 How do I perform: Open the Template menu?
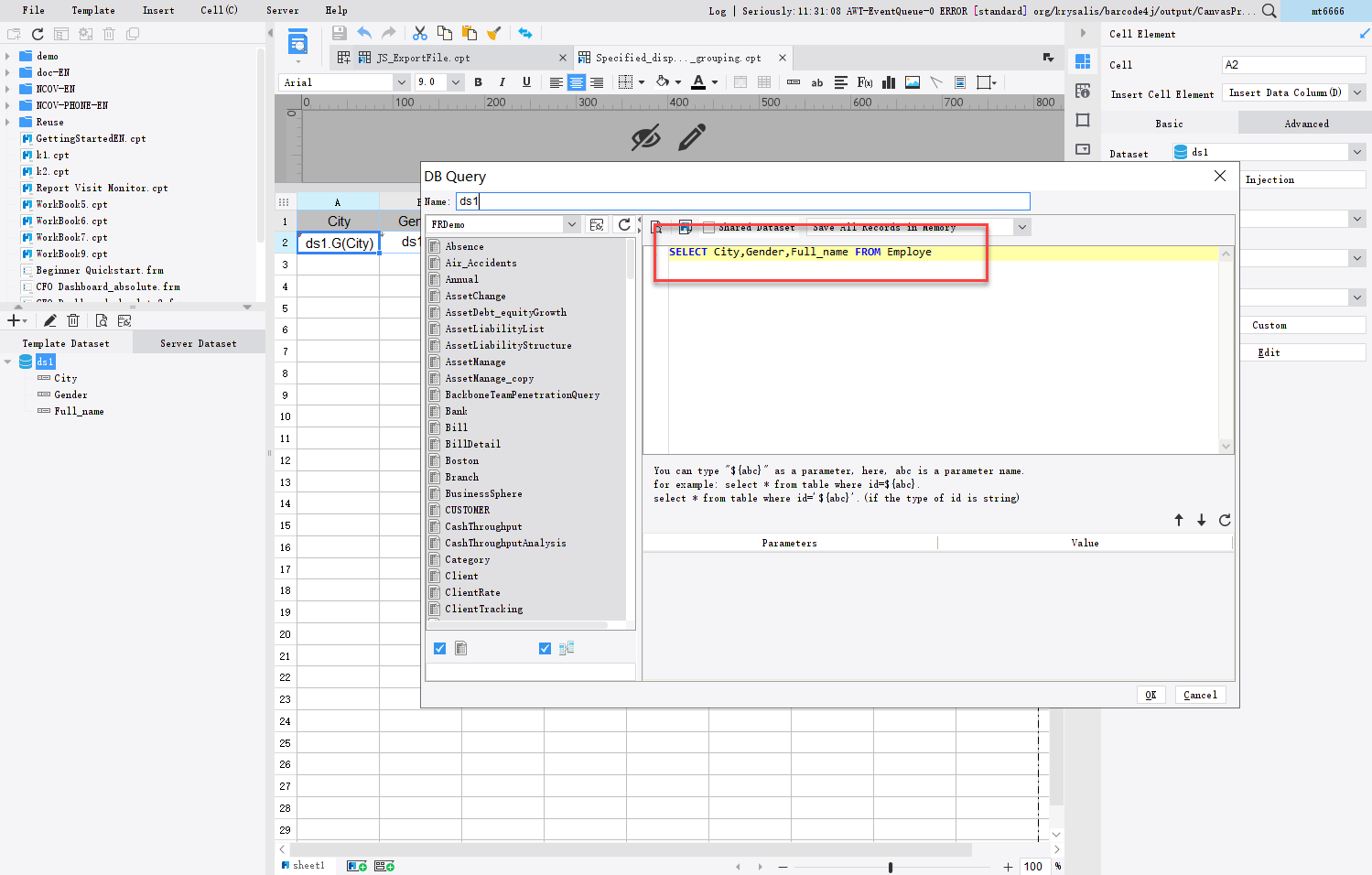tap(93, 10)
